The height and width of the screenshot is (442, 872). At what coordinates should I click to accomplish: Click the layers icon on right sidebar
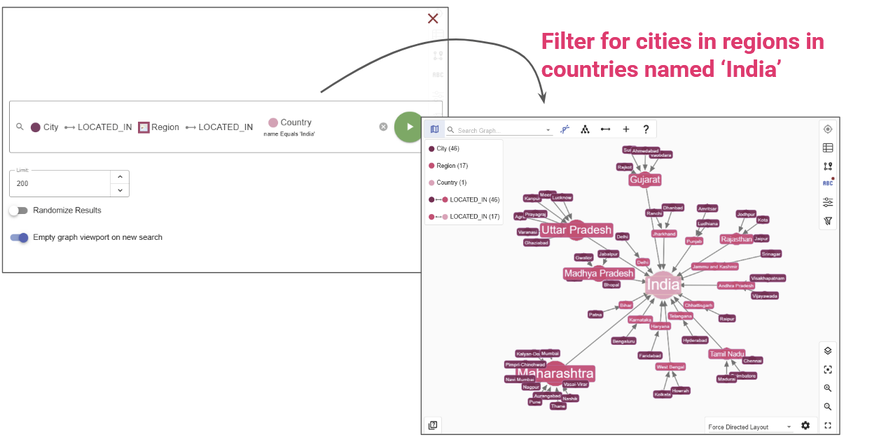(828, 351)
